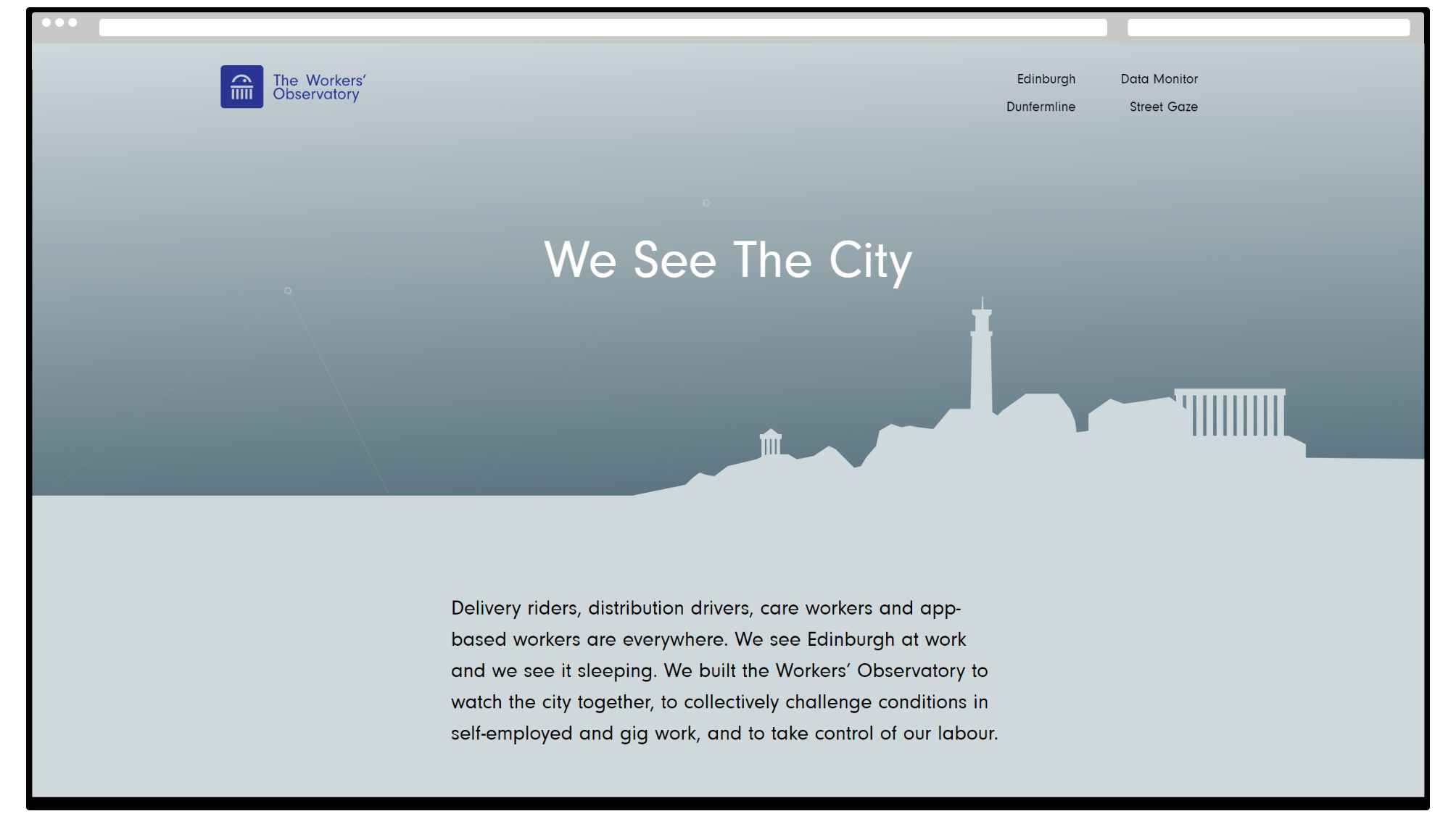This screenshot has height=819, width=1456.
Task: Open the Dunfermline navigation link
Action: coord(1041,107)
